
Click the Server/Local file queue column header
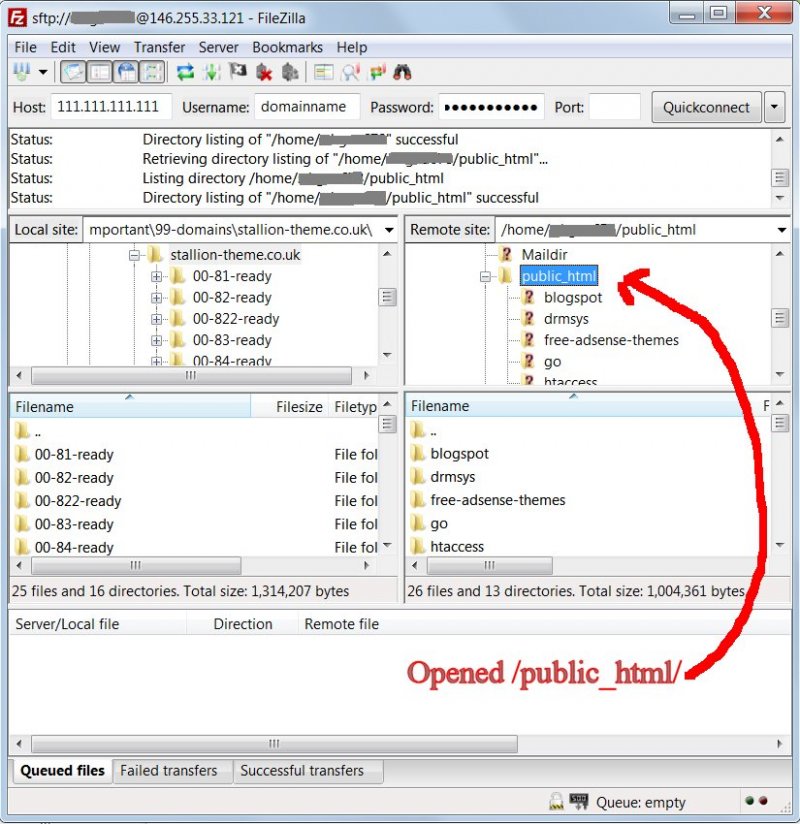[98, 624]
